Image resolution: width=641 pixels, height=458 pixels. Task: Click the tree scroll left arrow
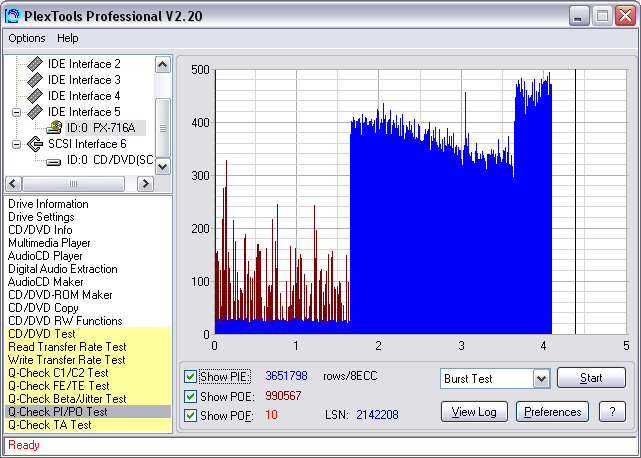click(13, 184)
